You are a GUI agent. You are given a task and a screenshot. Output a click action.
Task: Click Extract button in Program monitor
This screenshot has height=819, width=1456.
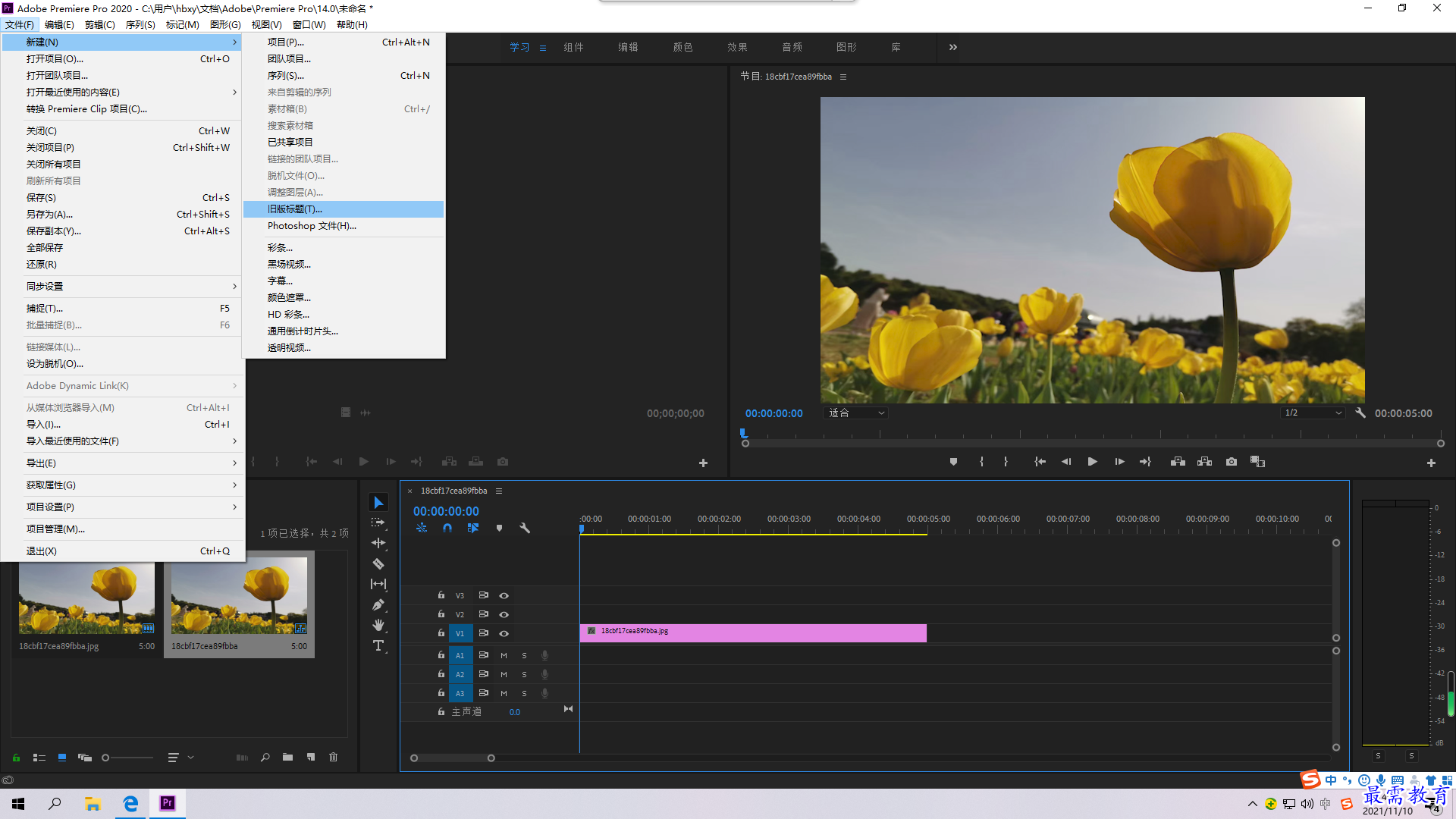tap(1204, 462)
